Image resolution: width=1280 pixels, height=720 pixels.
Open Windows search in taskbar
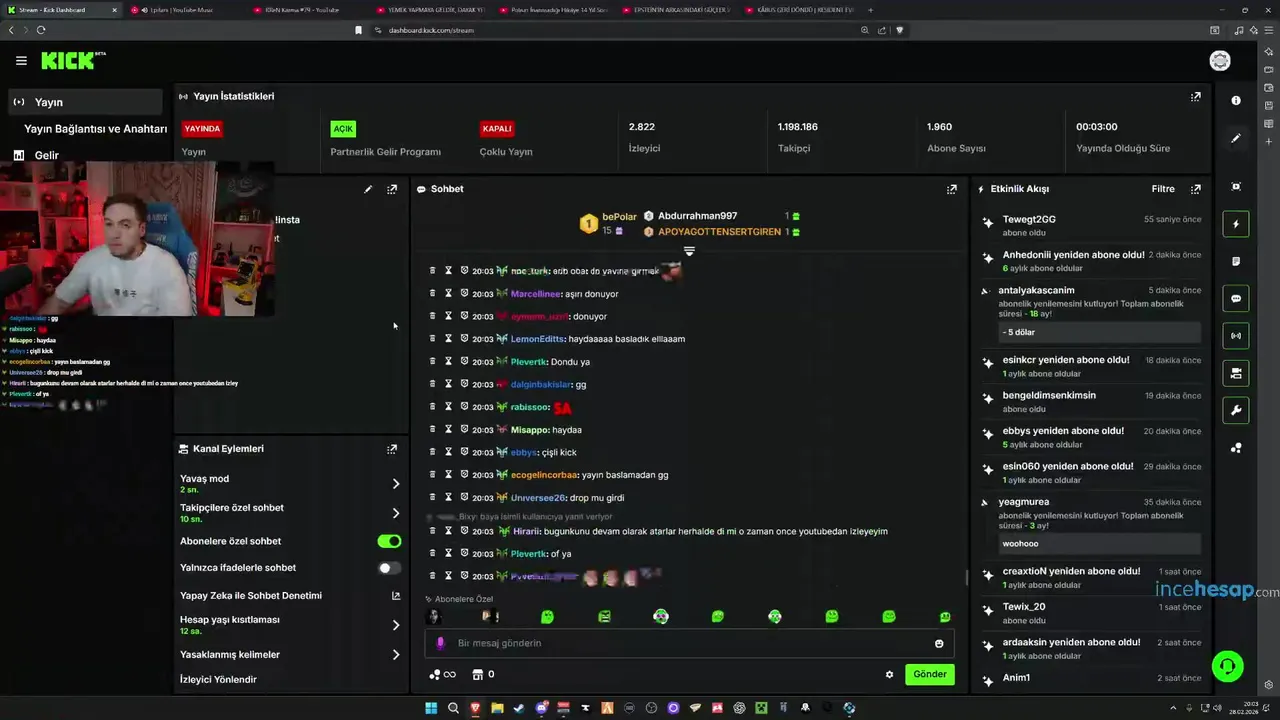[x=453, y=708]
